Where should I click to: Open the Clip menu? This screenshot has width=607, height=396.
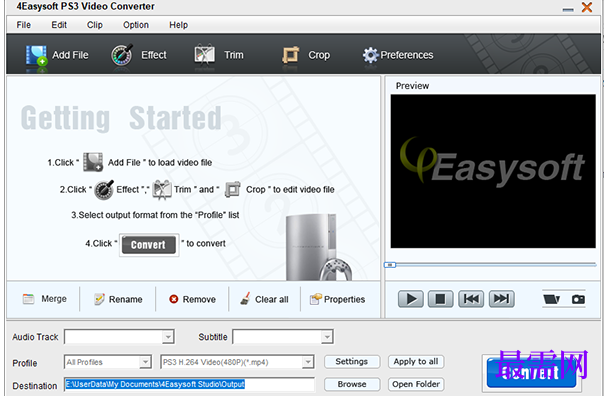point(94,25)
